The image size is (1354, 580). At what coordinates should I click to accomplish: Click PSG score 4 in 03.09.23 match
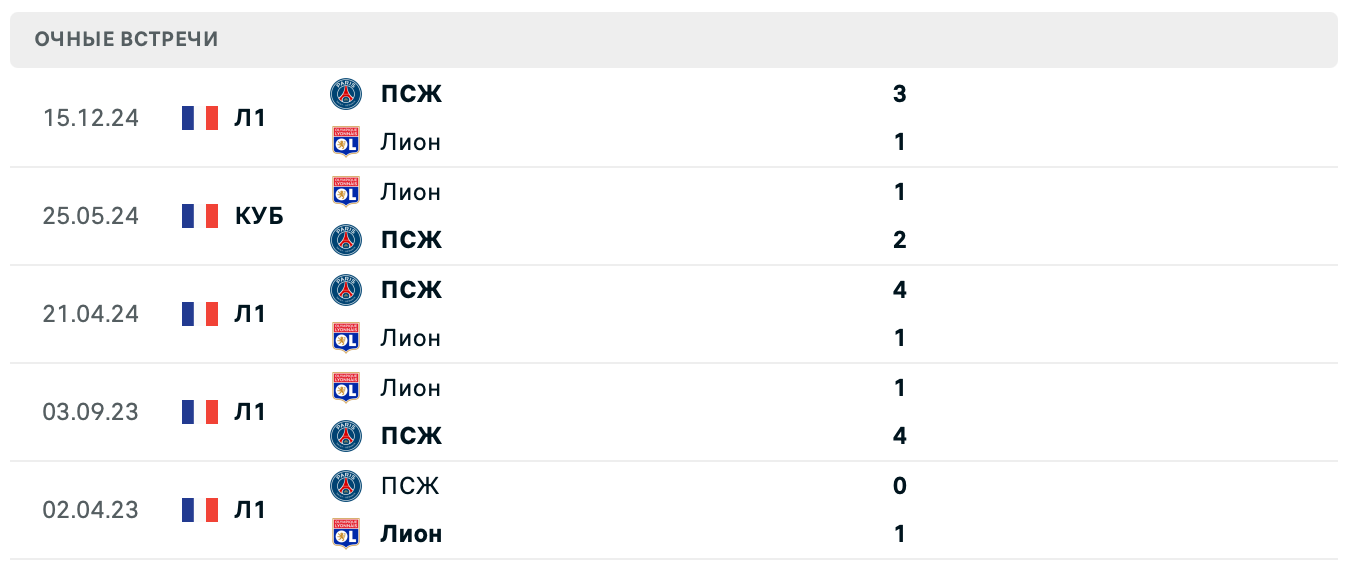[899, 436]
